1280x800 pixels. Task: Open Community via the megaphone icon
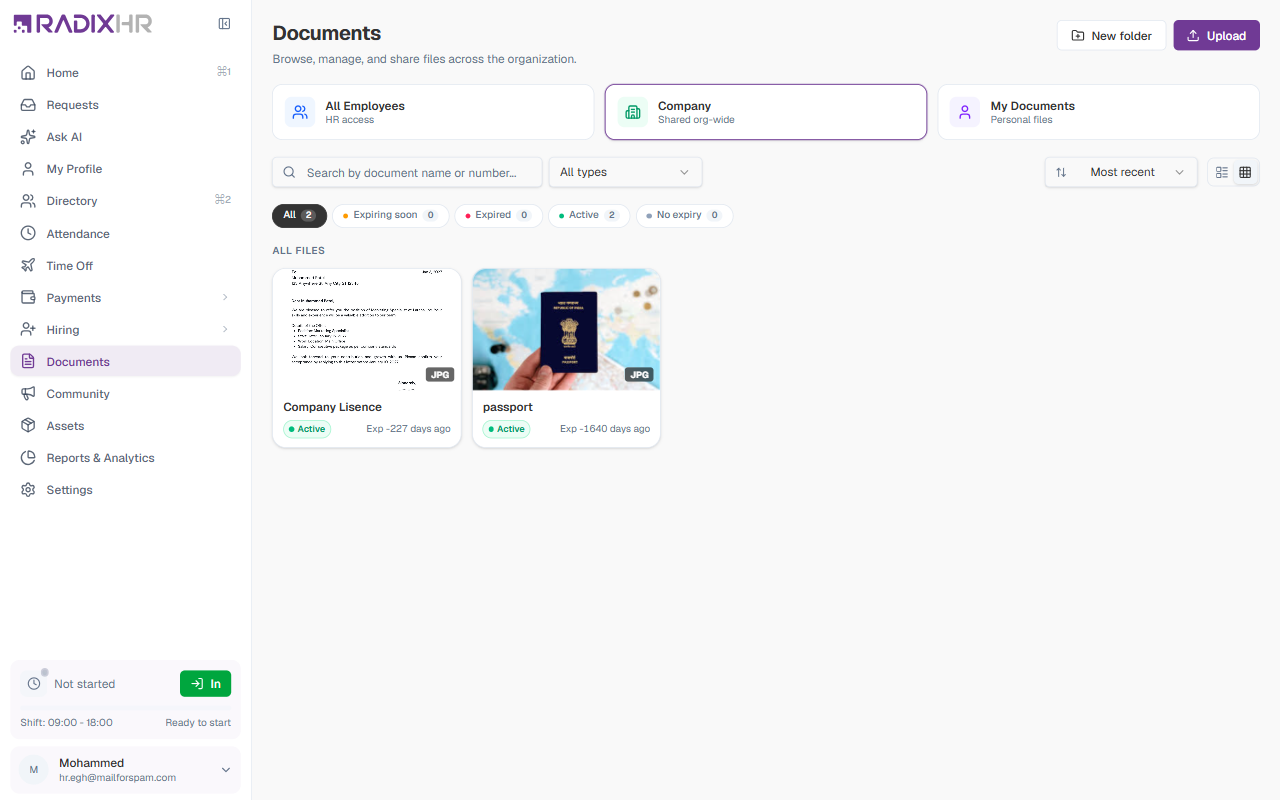(x=28, y=394)
